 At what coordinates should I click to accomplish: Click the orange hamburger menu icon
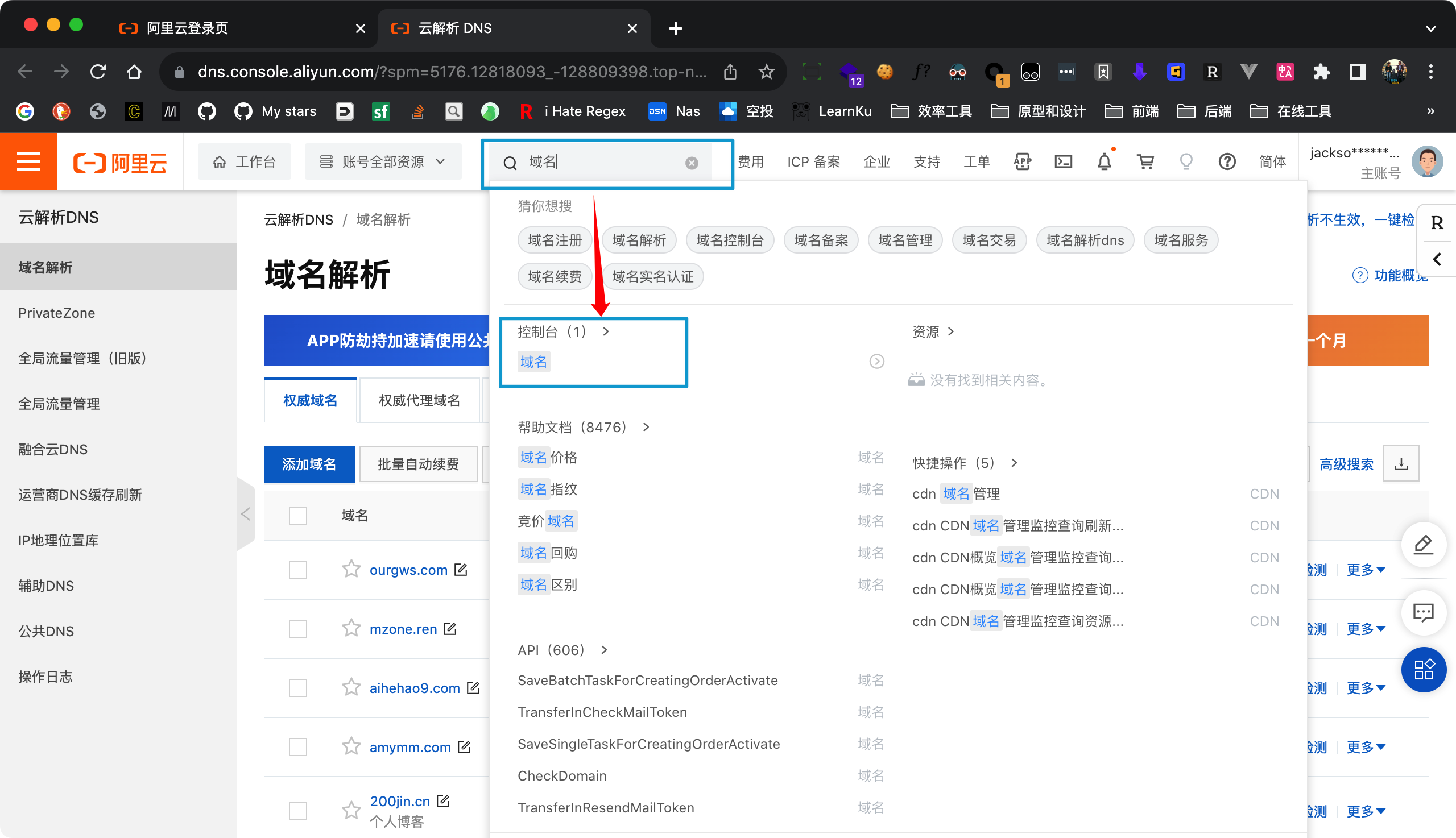(28, 161)
